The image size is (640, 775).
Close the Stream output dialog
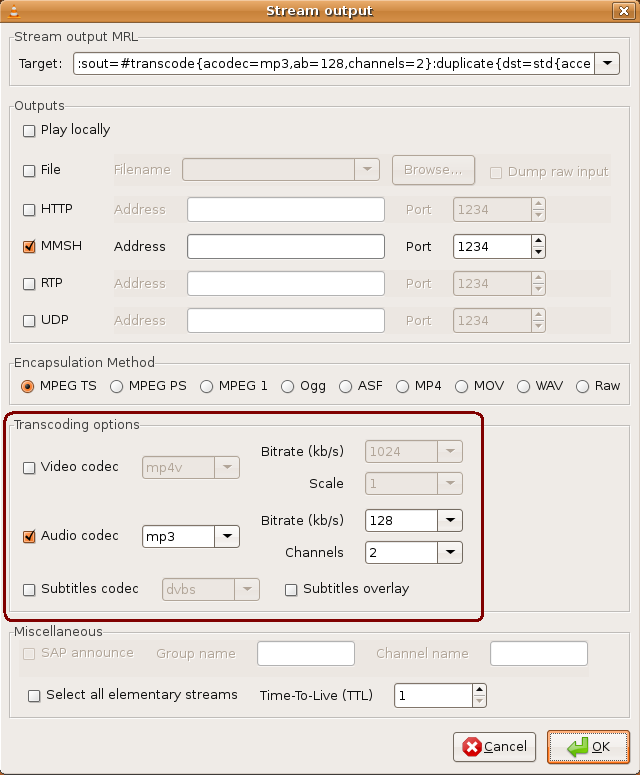click(624, 10)
